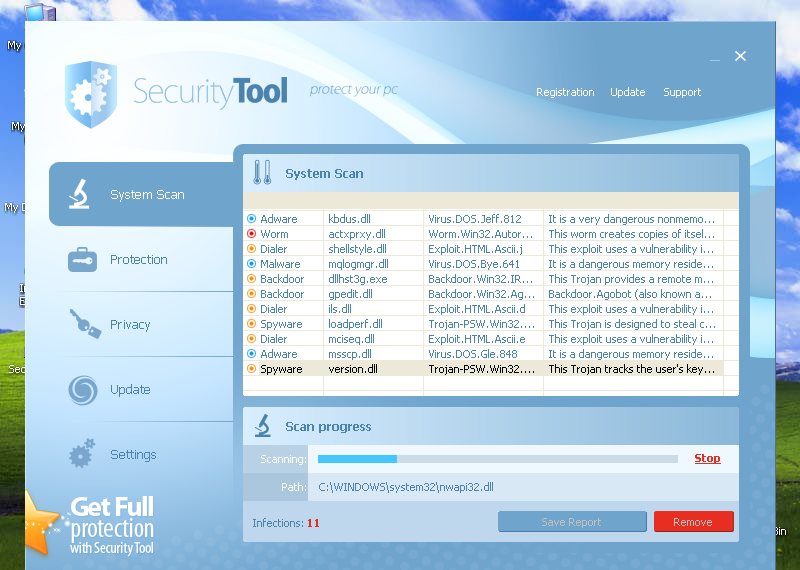Click the orange icon for gpedit.dll row

tap(252, 294)
